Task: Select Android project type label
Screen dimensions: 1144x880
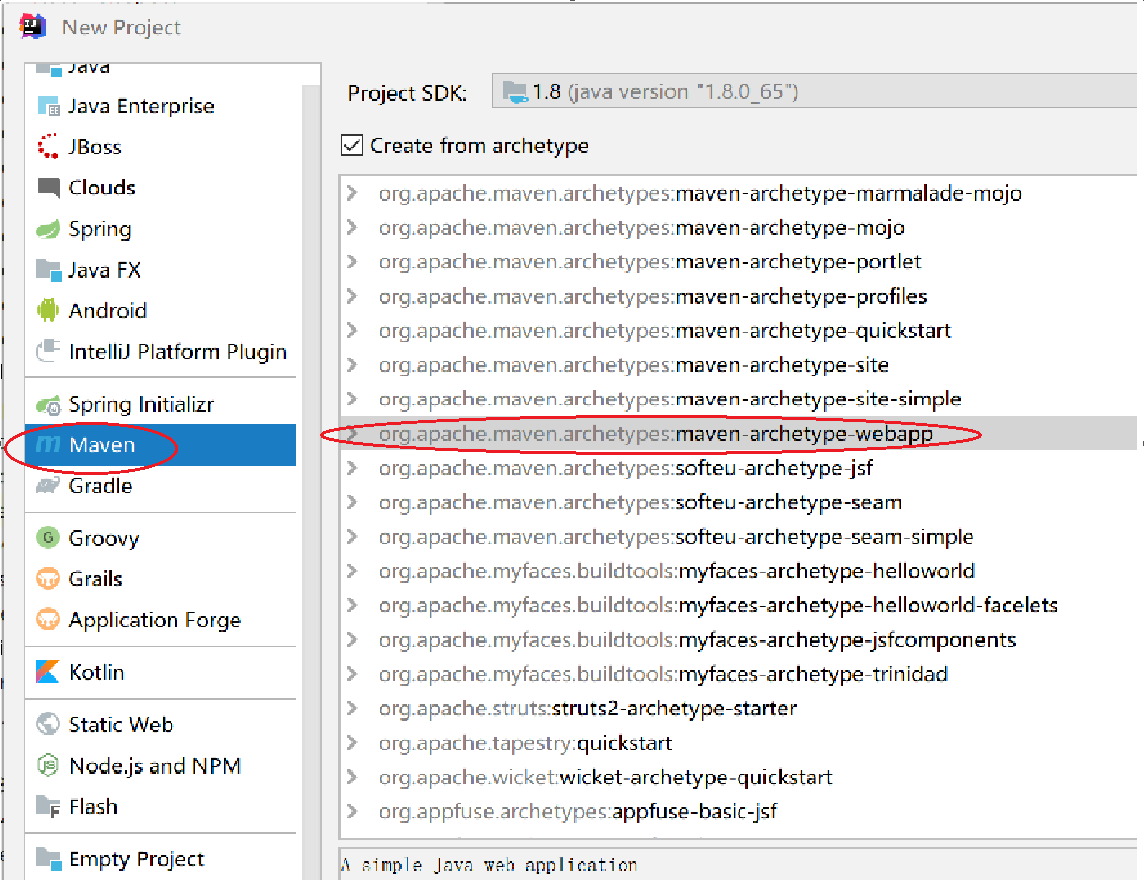Action: point(108,311)
